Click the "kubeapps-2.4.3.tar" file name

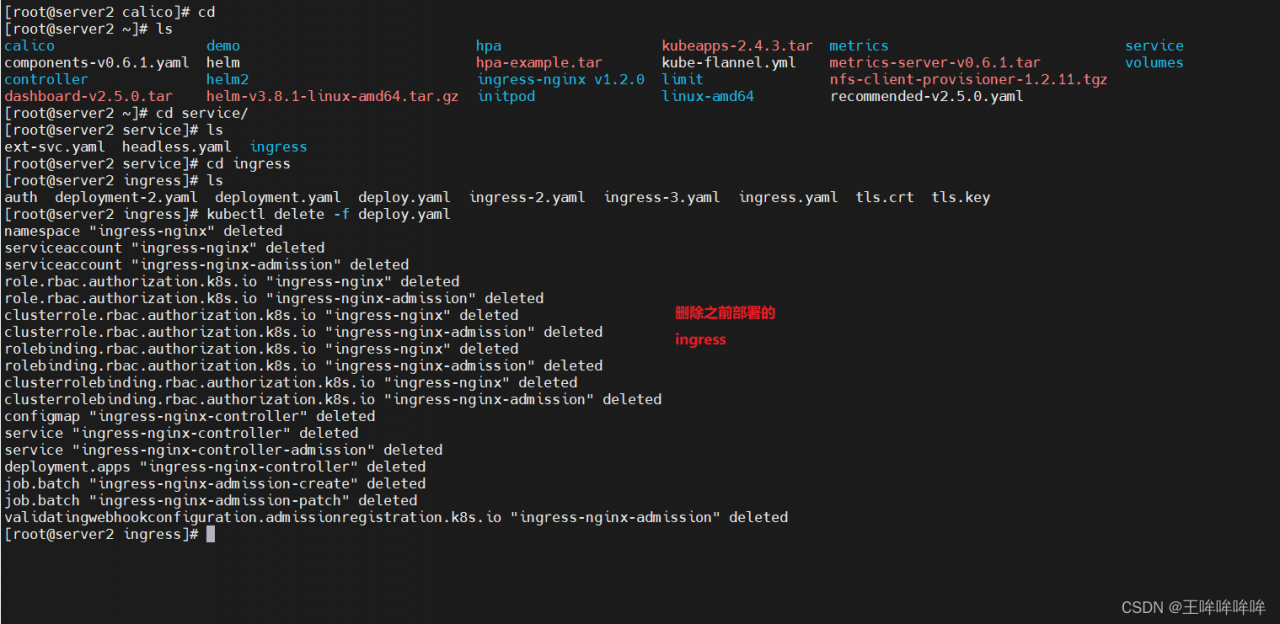[x=737, y=46]
